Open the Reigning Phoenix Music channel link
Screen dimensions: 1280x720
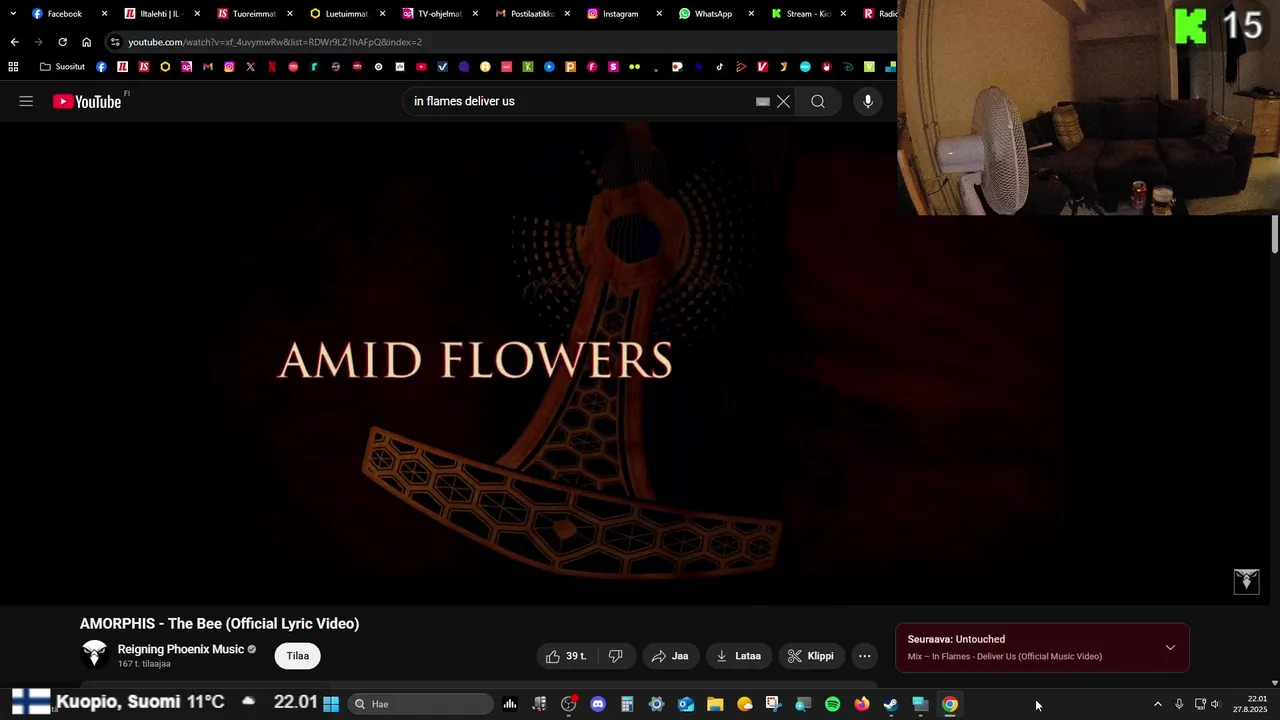pyautogui.click(x=181, y=649)
